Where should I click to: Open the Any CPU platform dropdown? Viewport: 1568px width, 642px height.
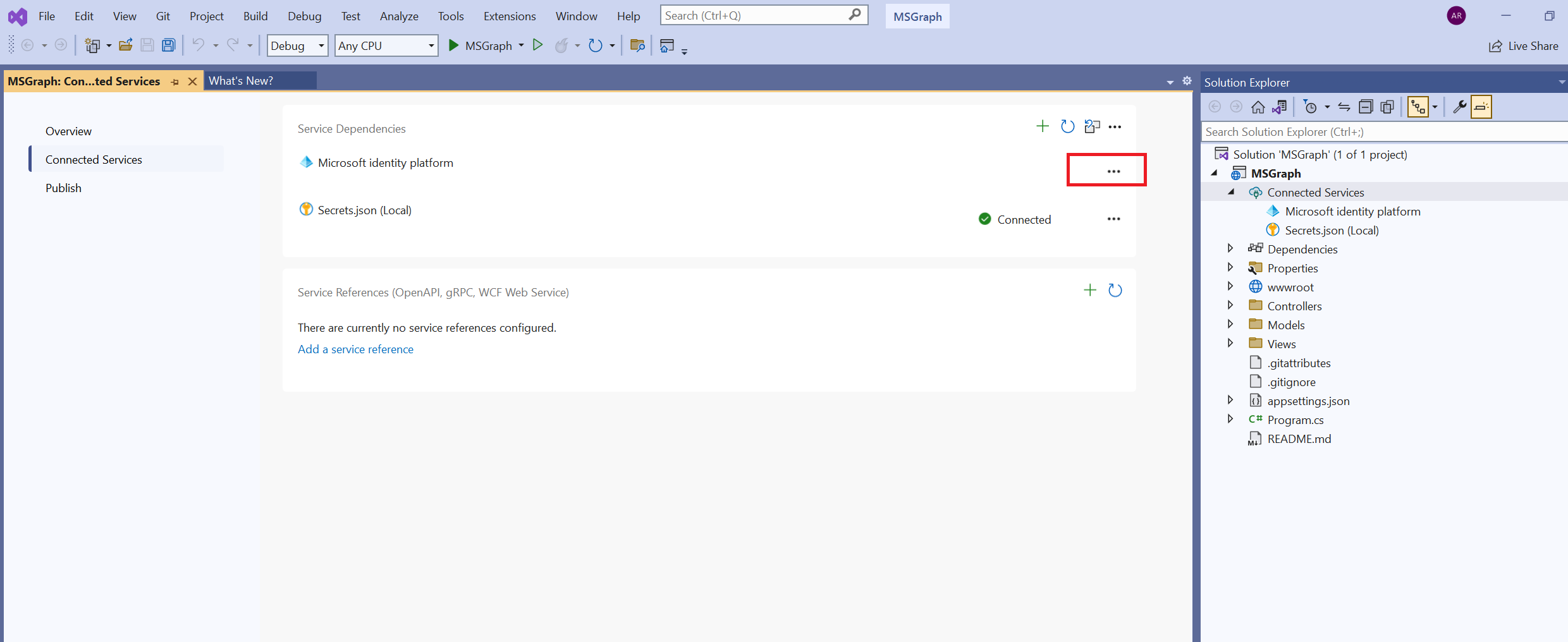[386, 45]
